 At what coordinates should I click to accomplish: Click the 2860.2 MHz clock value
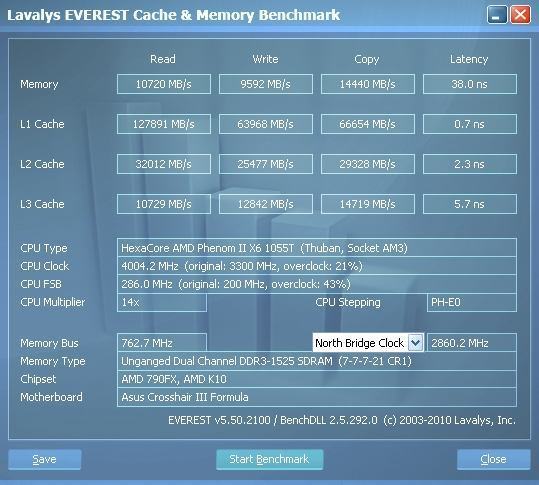[472, 343]
